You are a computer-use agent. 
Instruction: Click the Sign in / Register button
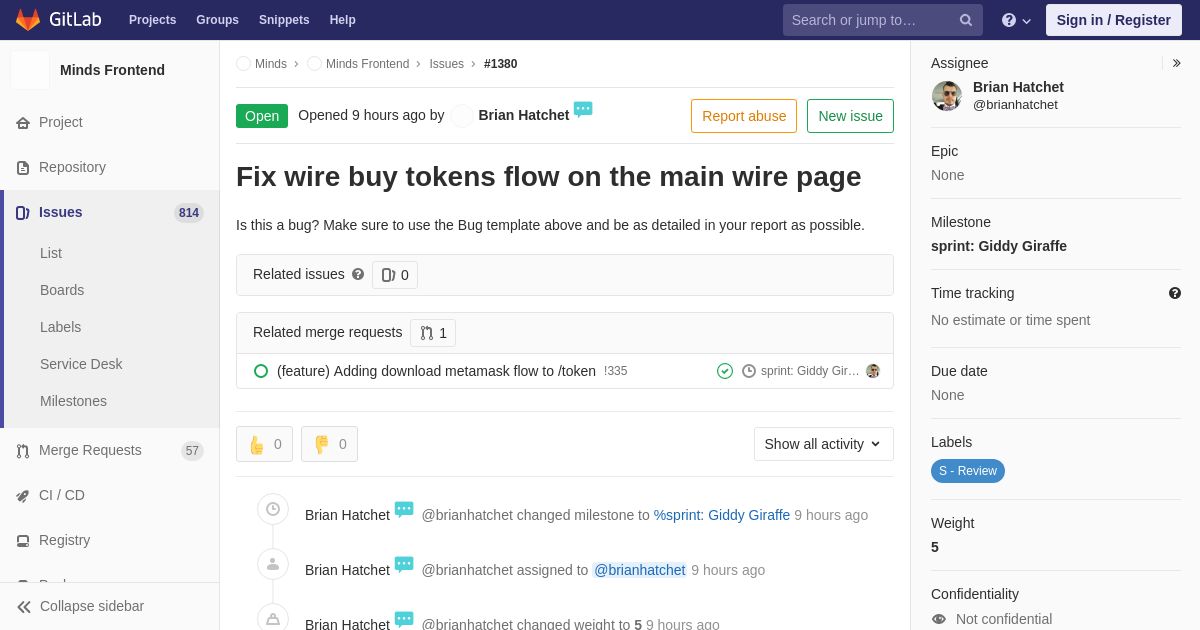pyautogui.click(x=1114, y=20)
